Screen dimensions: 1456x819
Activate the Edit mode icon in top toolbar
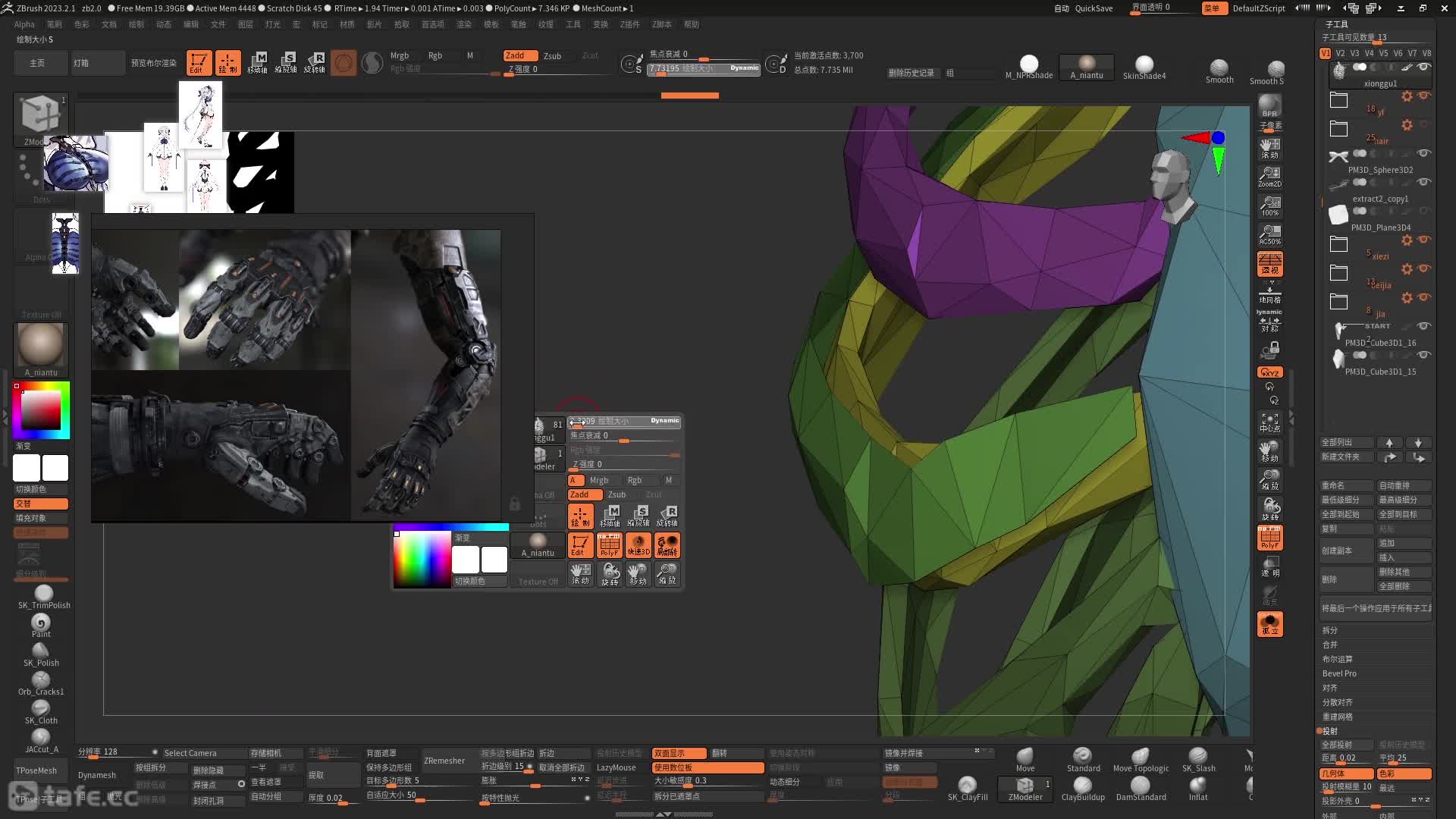(x=199, y=63)
